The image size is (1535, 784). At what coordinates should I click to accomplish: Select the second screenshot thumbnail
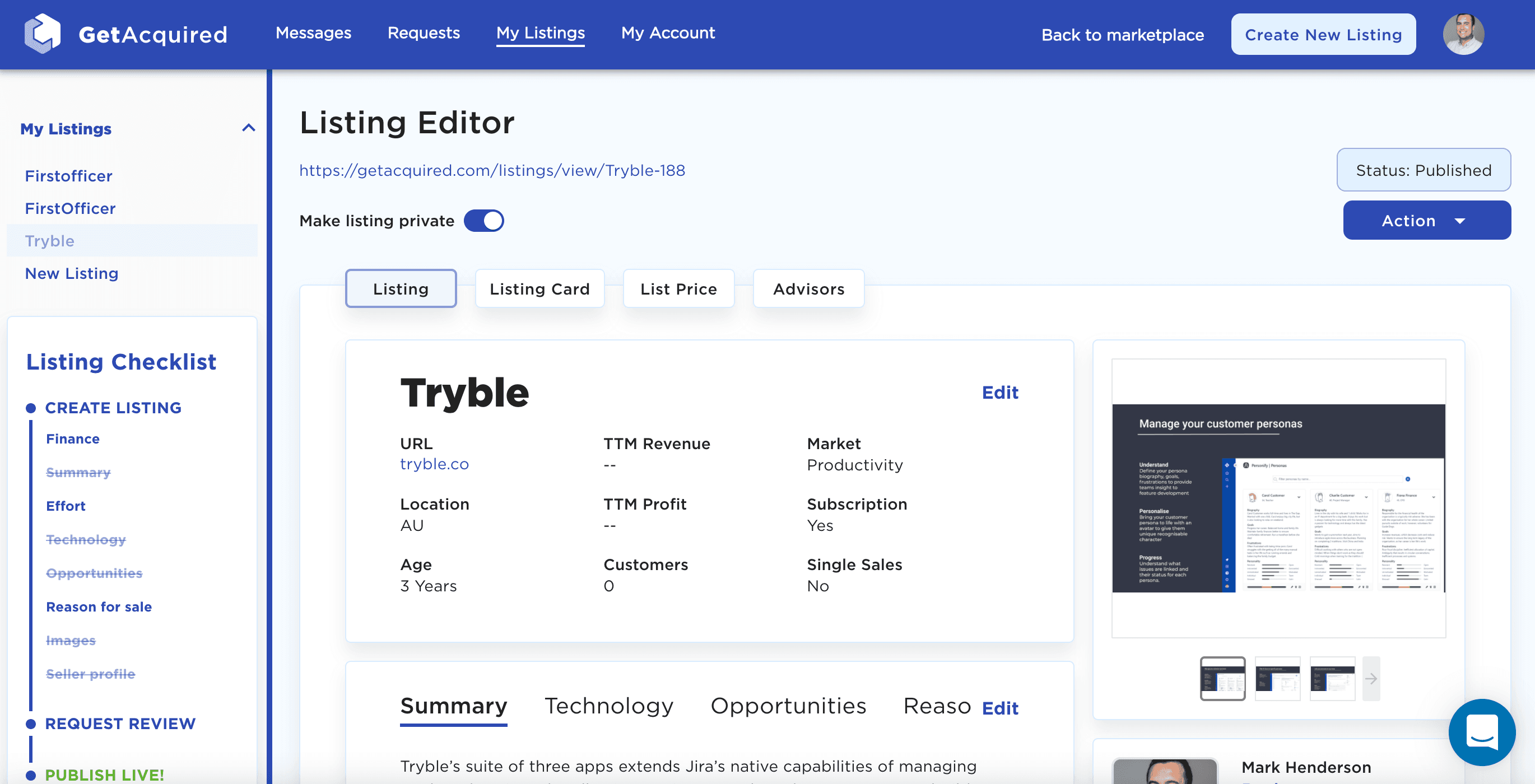pos(1277,679)
